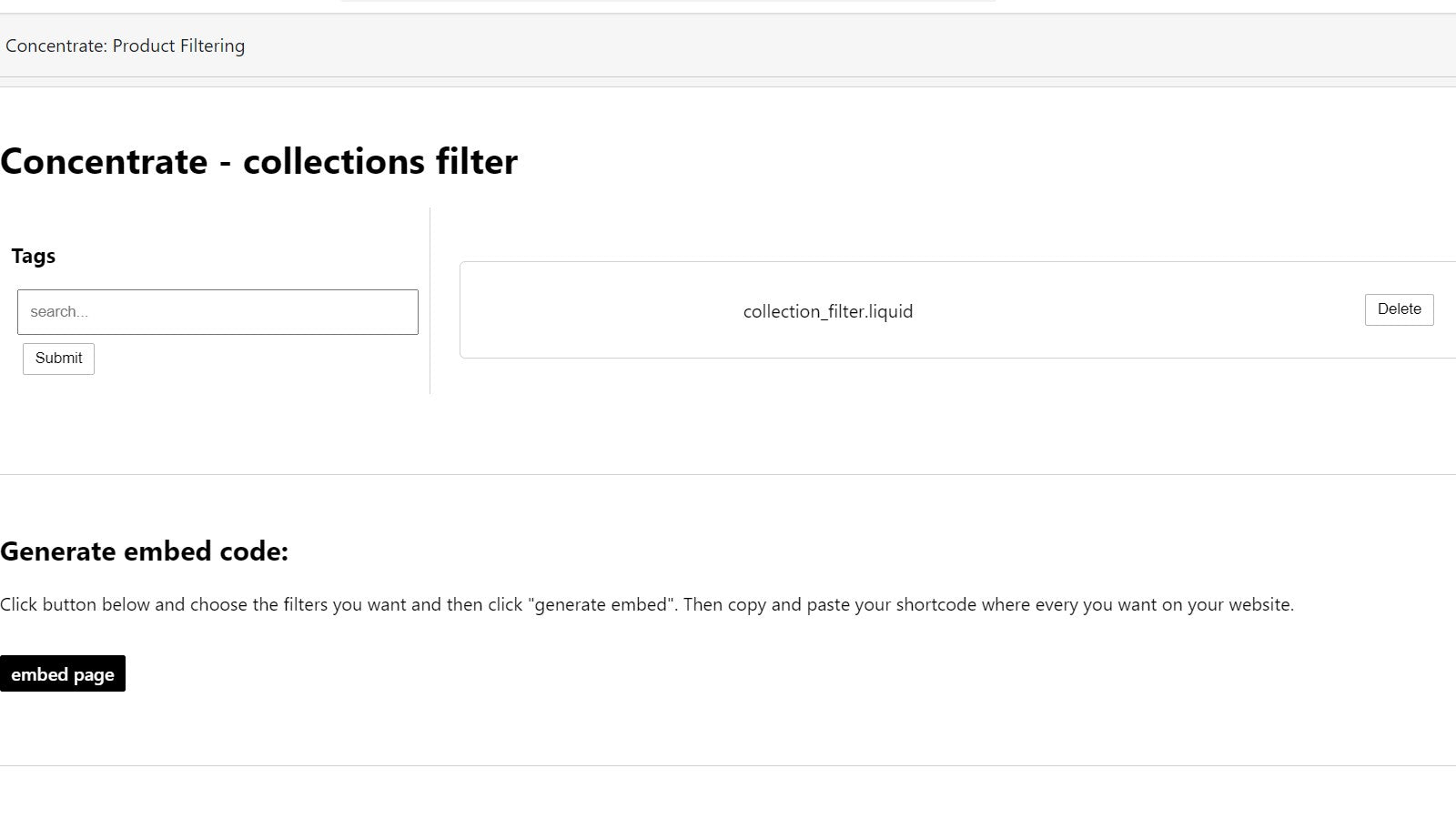
Task: Click the word "website" ending the instructions
Action: coord(1259,604)
